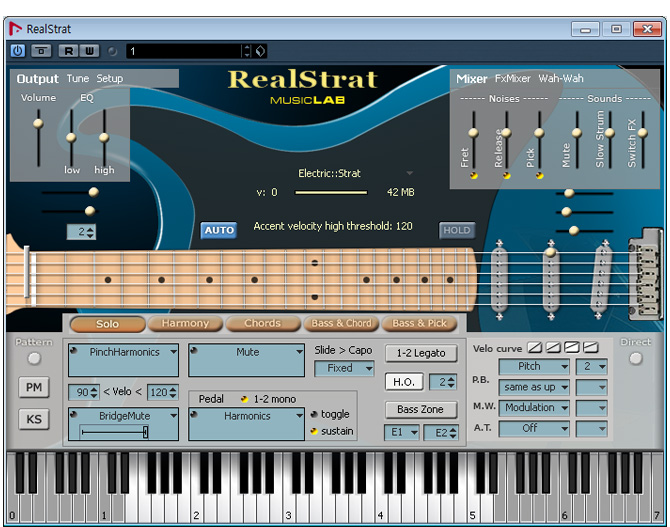670x527 pixels.
Task: Click the low EQ slider knob
Action: 71,138
